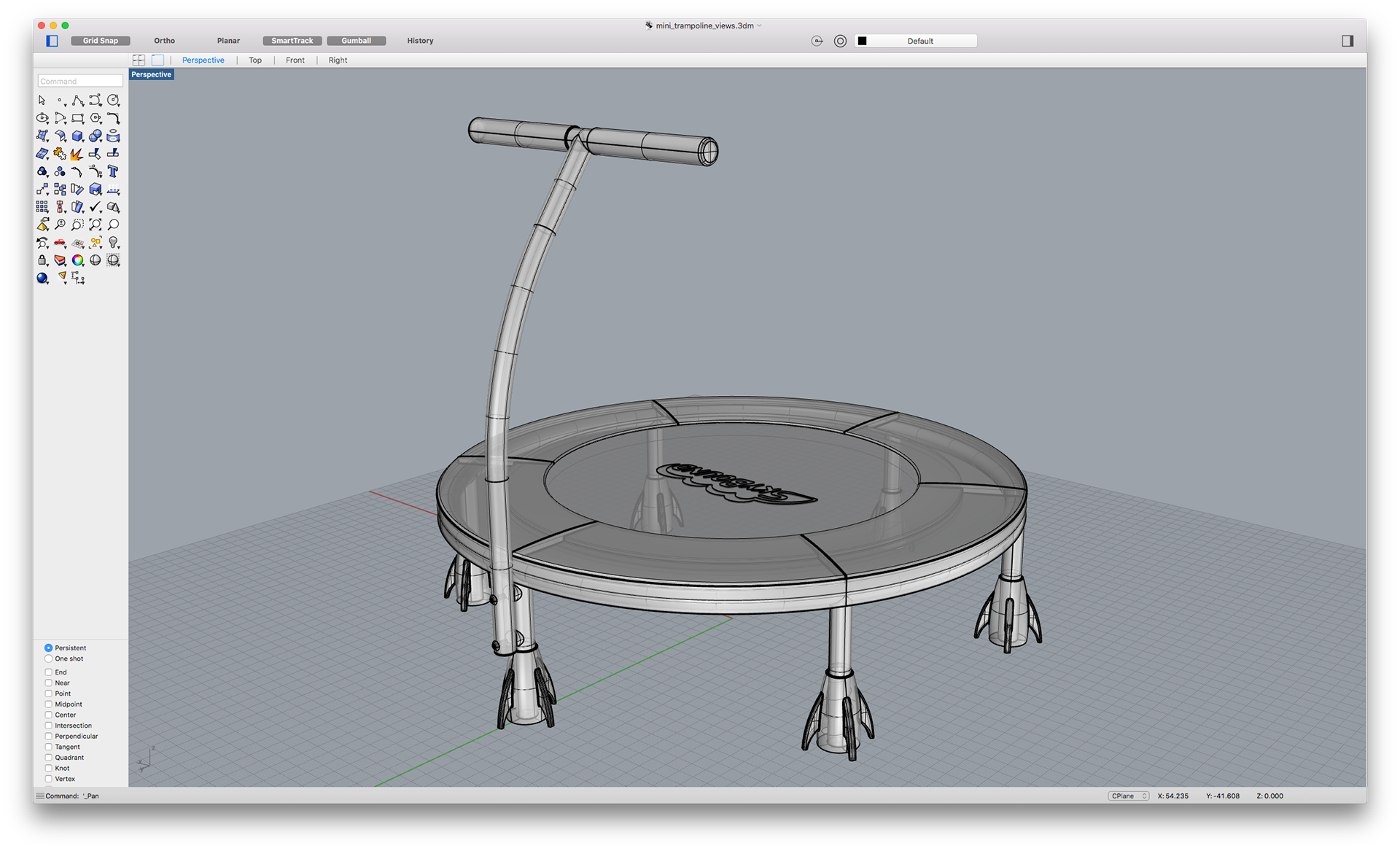Select the Polygon tool
Image resolution: width=1400 pixels, height=851 pixels.
(96, 118)
